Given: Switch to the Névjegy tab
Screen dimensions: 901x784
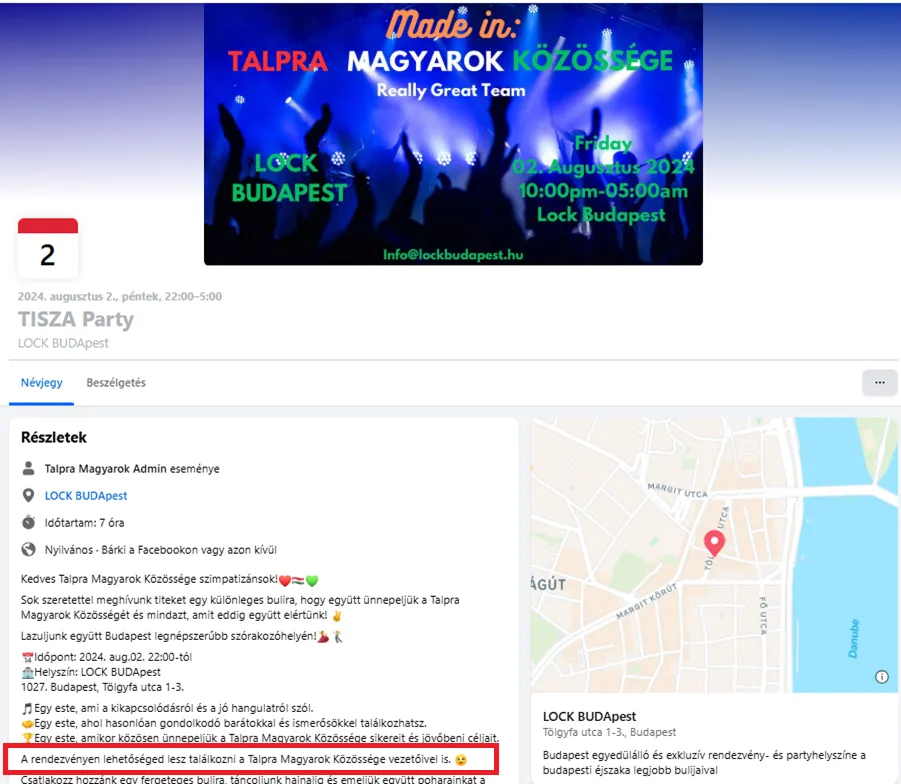Looking at the screenshot, I should click(42, 382).
